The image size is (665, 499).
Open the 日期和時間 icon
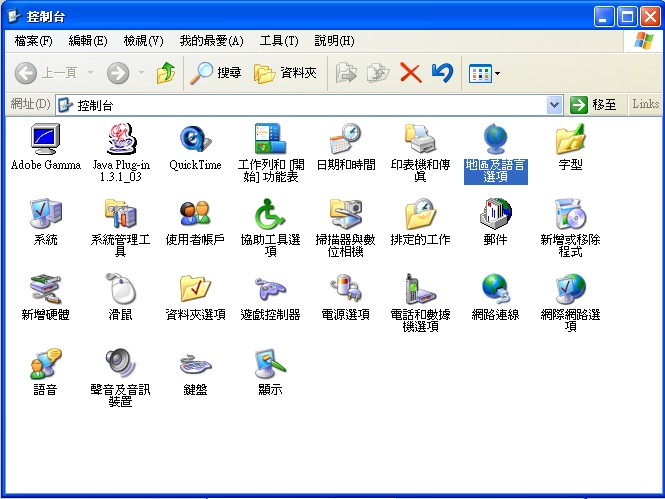tap(345, 139)
